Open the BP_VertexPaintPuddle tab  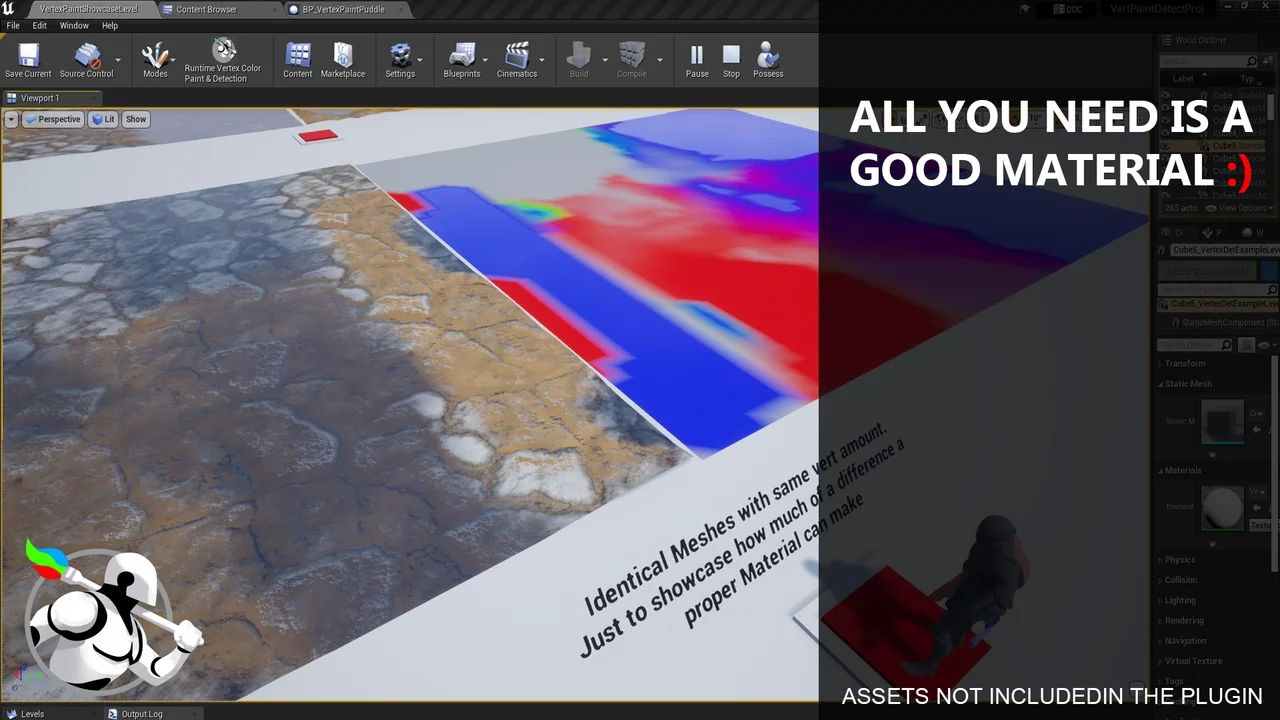tap(340, 8)
